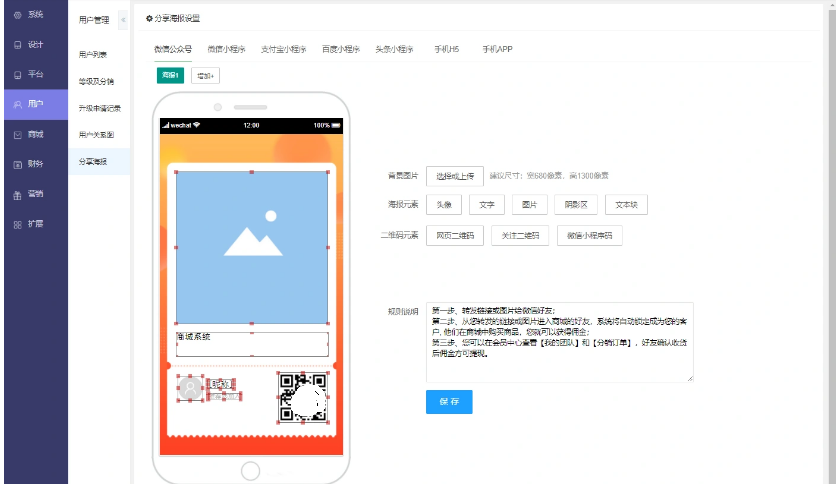This screenshot has width=836, height=484.
Task: Select the avatar placeholder on the poster
Action: click(190, 387)
